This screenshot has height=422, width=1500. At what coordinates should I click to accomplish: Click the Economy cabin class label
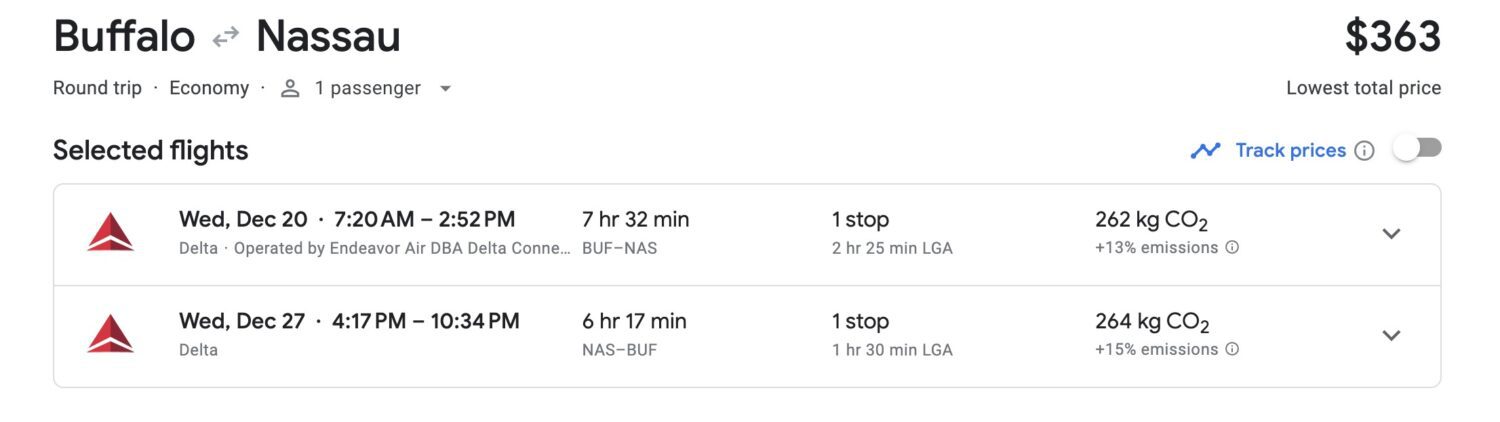coord(209,88)
